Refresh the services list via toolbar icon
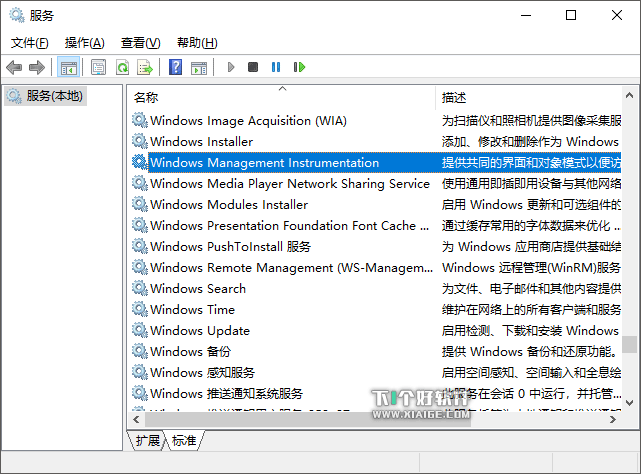The image size is (641, 474). click(122, 67)
